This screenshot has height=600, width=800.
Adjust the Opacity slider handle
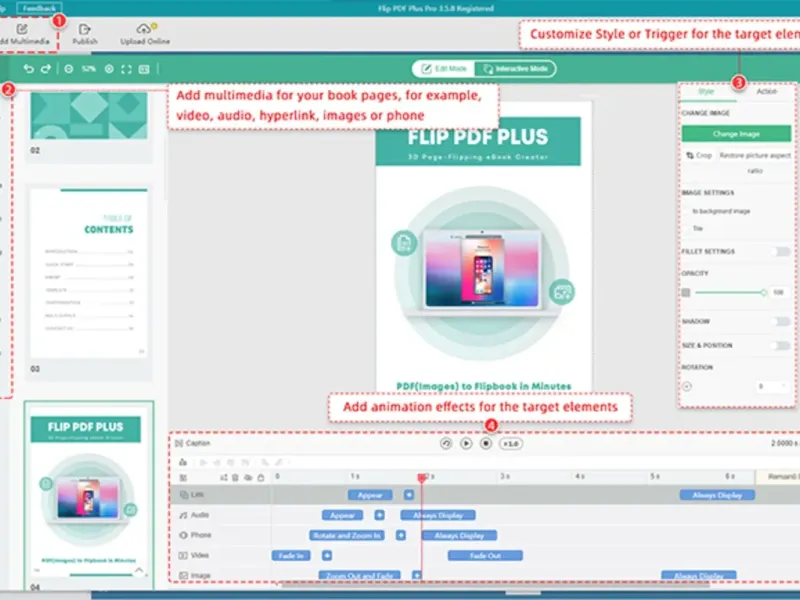point(763,292)
